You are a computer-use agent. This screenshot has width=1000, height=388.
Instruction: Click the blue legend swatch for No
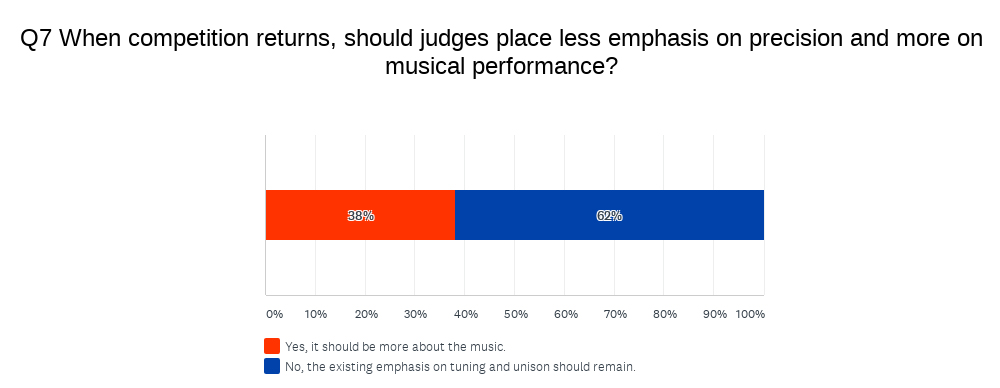tap(272, 366)
